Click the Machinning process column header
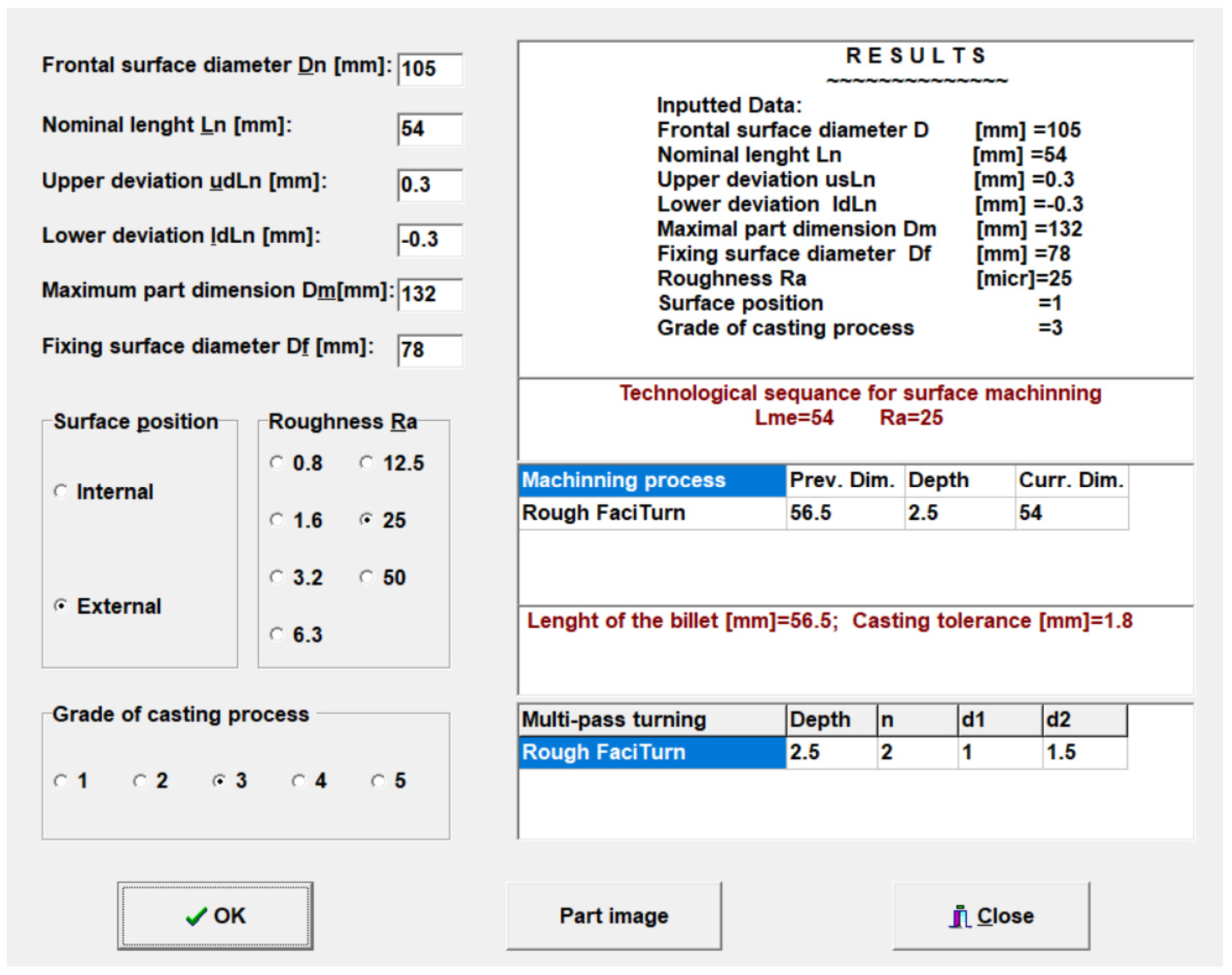 [651, 480]
